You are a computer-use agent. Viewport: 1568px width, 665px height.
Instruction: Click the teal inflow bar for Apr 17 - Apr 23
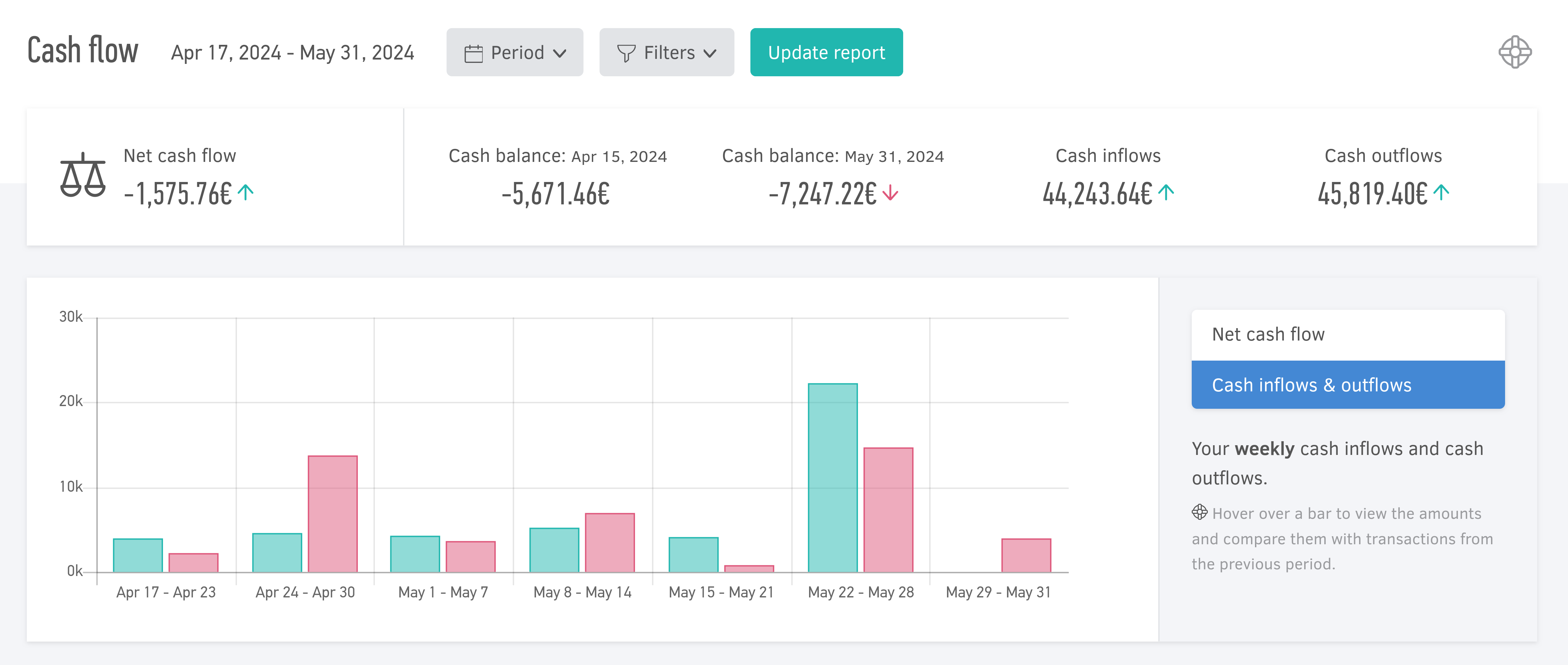pyautogui.click(x=138, y=555)
